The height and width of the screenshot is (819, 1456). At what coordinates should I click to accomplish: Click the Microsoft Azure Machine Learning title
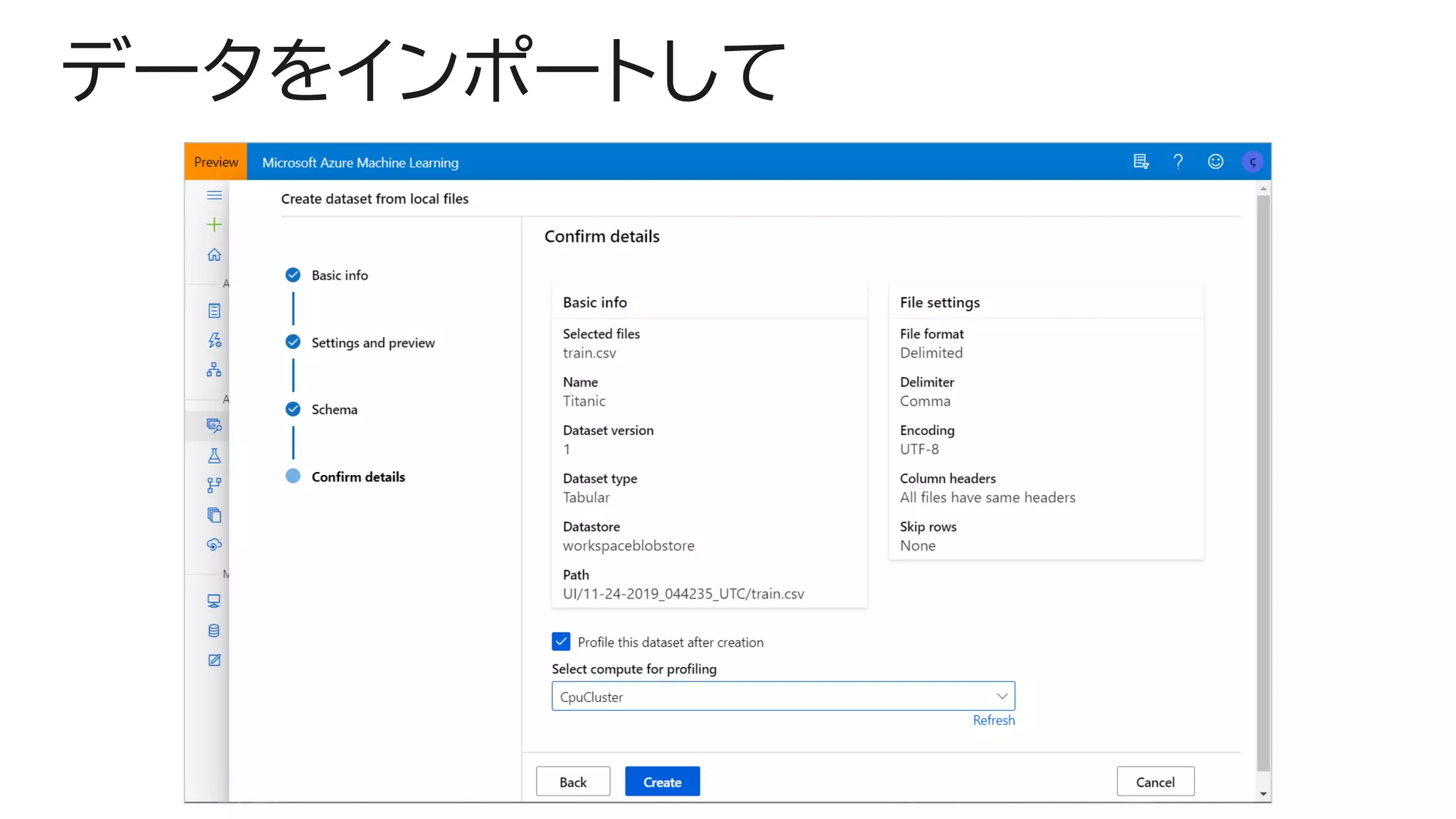coord(360,163)
